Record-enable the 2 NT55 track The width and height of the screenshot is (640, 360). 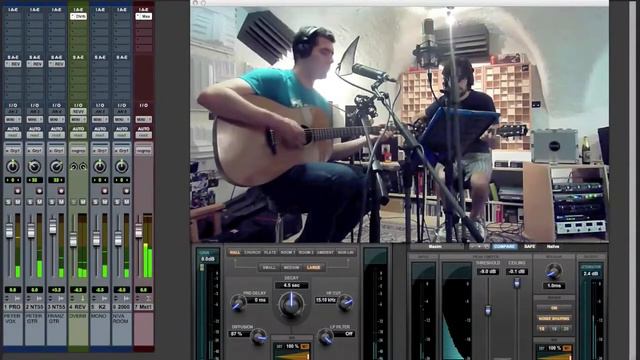click(39, 191)
